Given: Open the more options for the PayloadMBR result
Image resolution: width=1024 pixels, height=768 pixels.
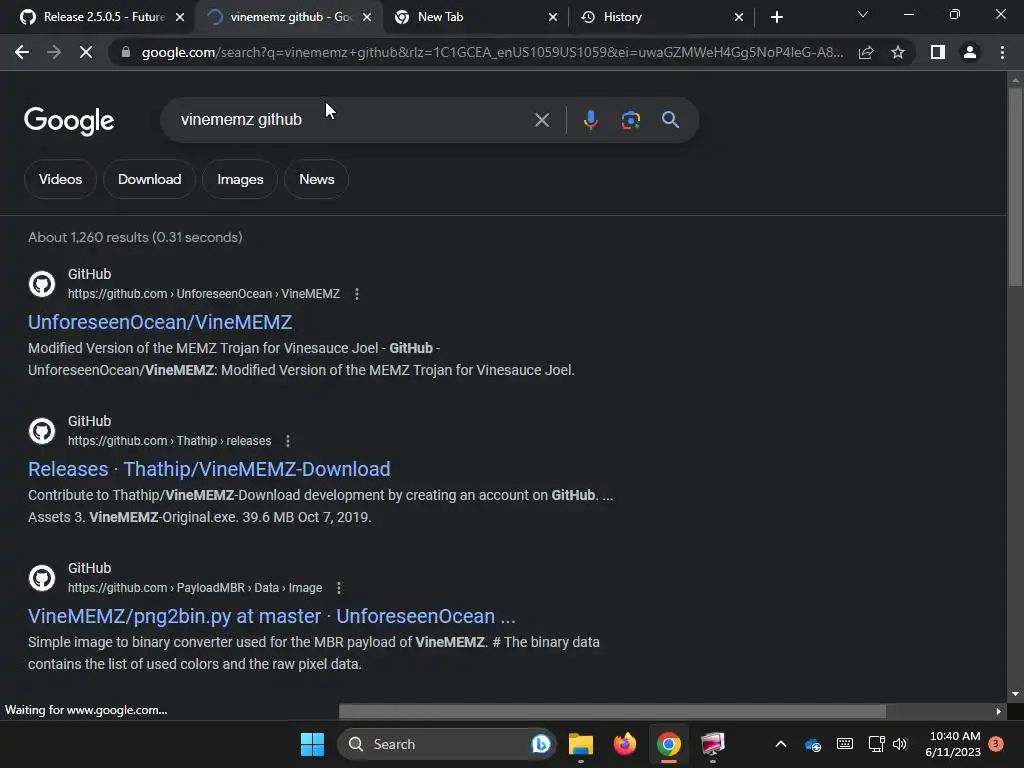Looking at the screenshot, I should click(339, 588).
